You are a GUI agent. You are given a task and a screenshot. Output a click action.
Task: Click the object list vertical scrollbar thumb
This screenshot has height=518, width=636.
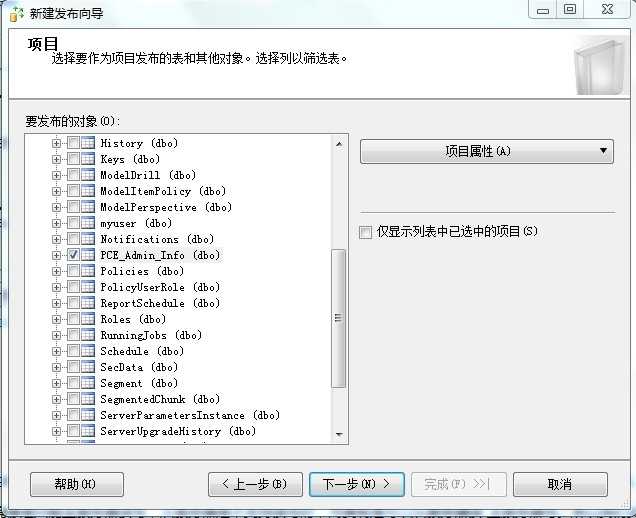(339, 318)
